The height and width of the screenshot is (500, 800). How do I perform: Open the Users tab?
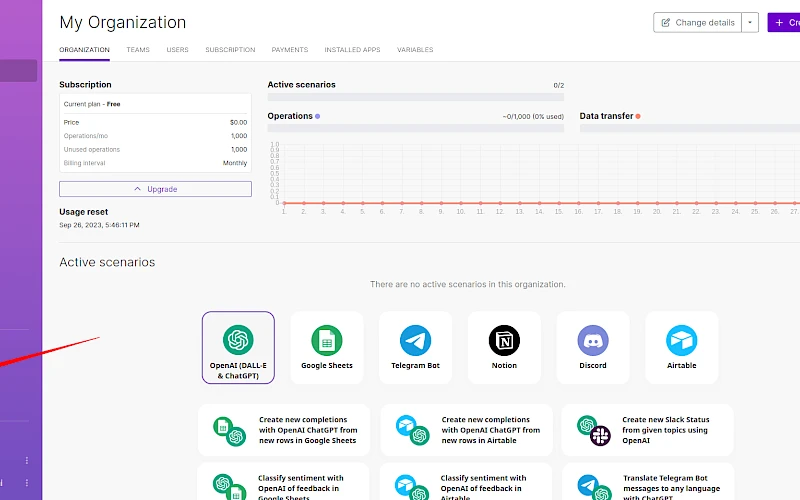click(178, 49)
